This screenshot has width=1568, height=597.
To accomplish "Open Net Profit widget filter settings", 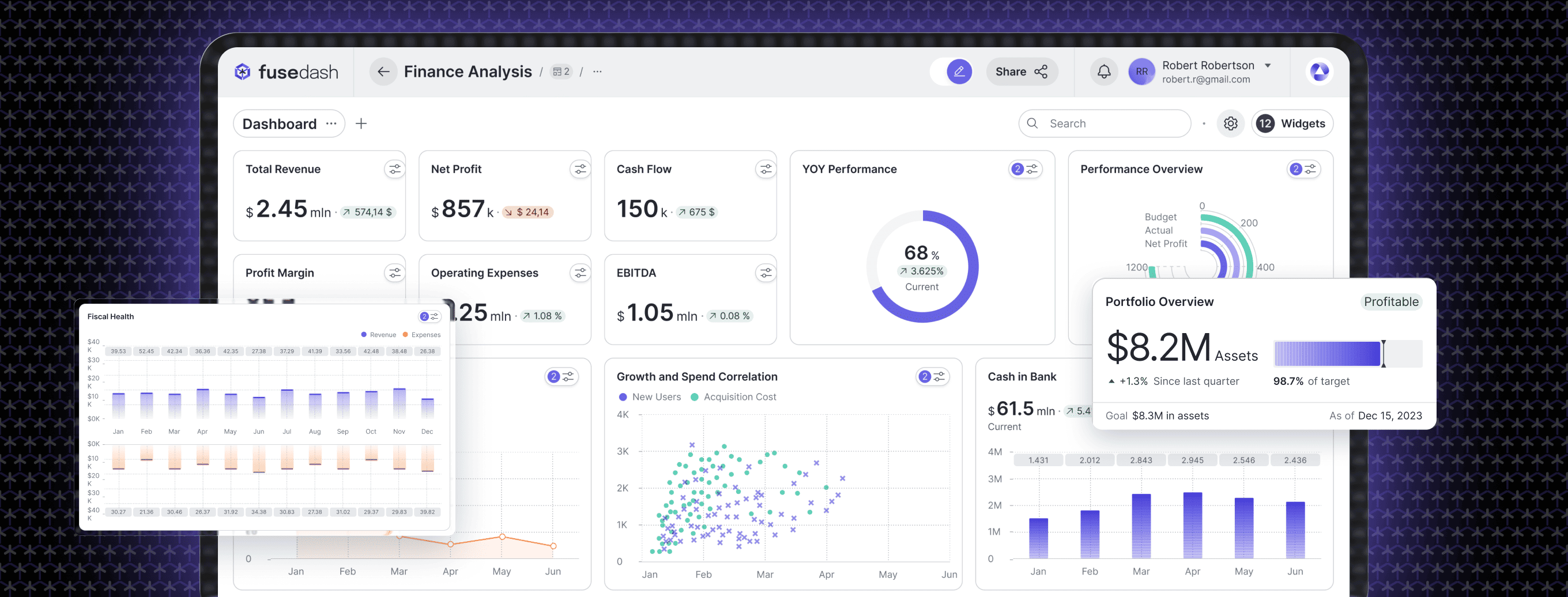I will click(x=580, y=169).
